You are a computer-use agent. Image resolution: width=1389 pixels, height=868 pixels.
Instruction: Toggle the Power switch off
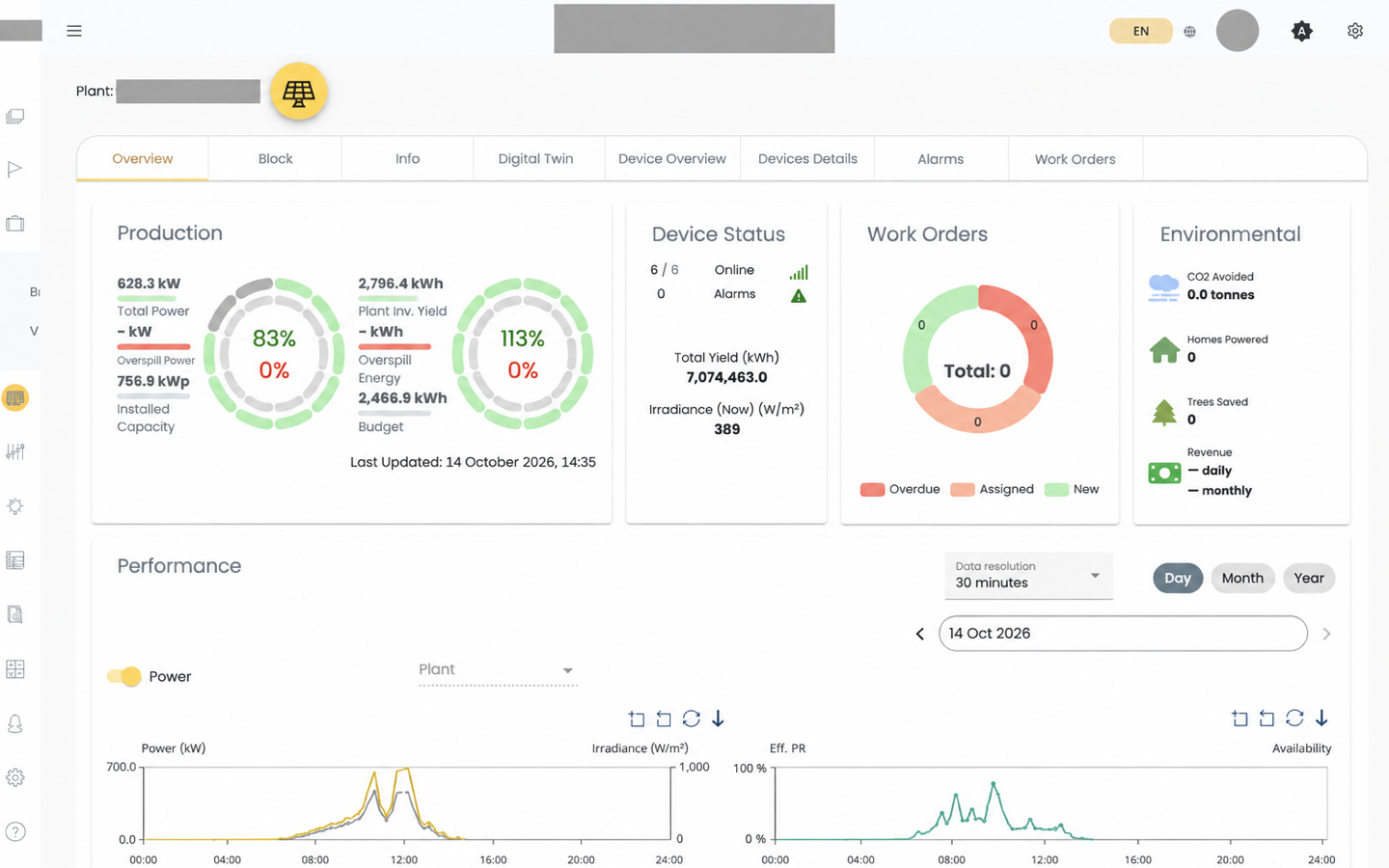124,676
